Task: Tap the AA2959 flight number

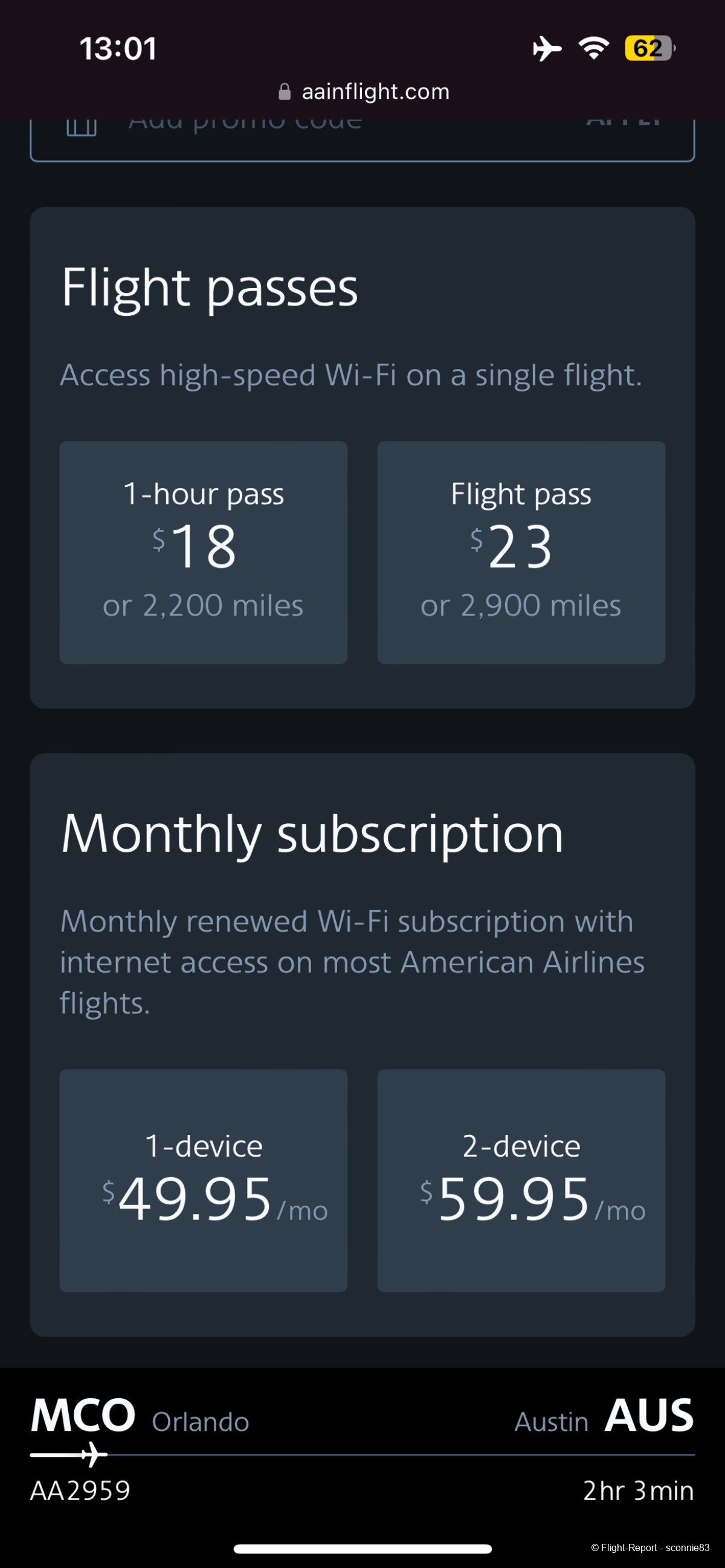Action: point(80,1491)
